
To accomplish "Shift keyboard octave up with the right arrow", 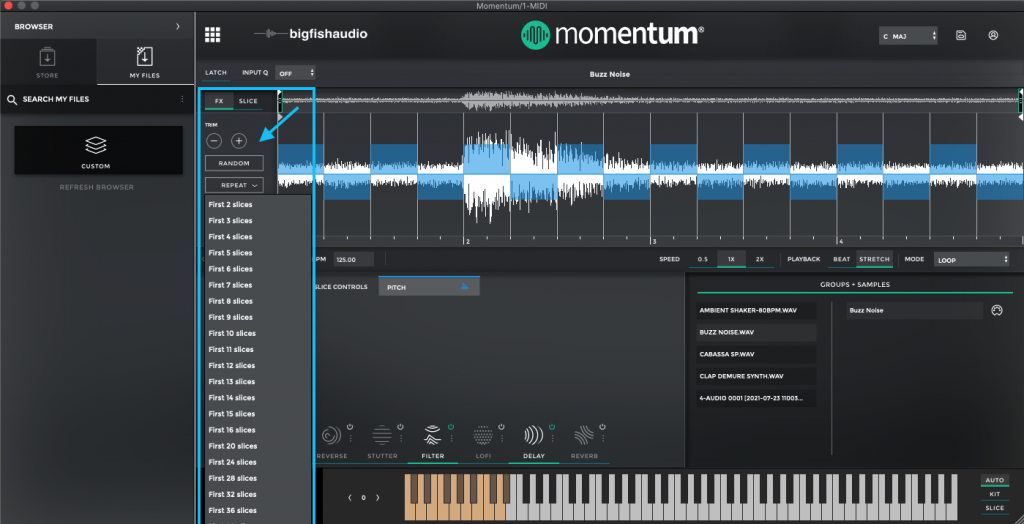I will pos(377,498).
